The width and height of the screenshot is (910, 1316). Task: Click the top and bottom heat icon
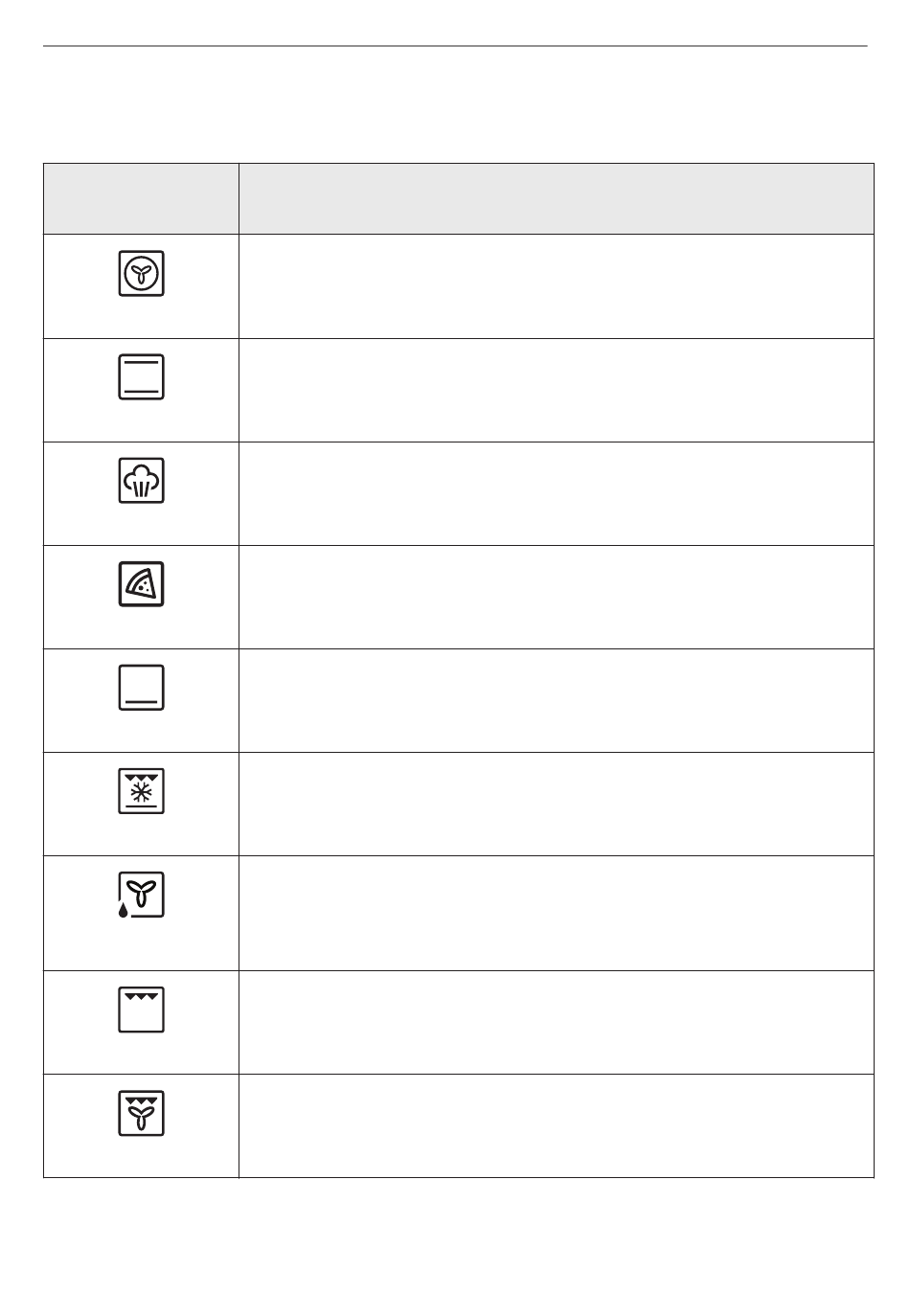pyautogui.click(x=142, y=376)
